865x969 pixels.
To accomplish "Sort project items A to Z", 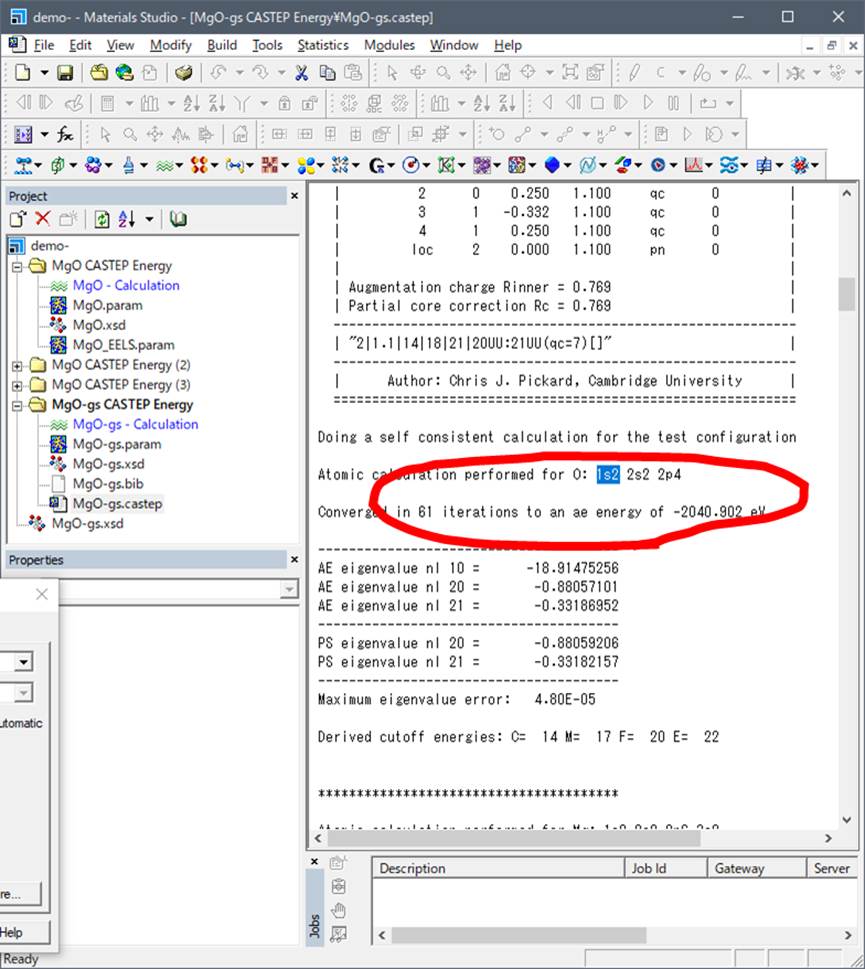I will (127, 219).
